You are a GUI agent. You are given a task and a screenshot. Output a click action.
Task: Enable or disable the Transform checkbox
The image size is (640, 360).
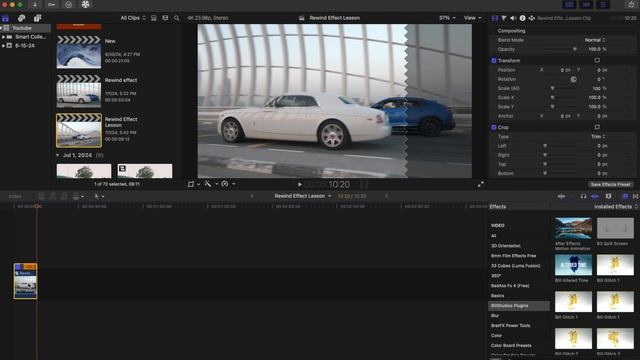493,60
